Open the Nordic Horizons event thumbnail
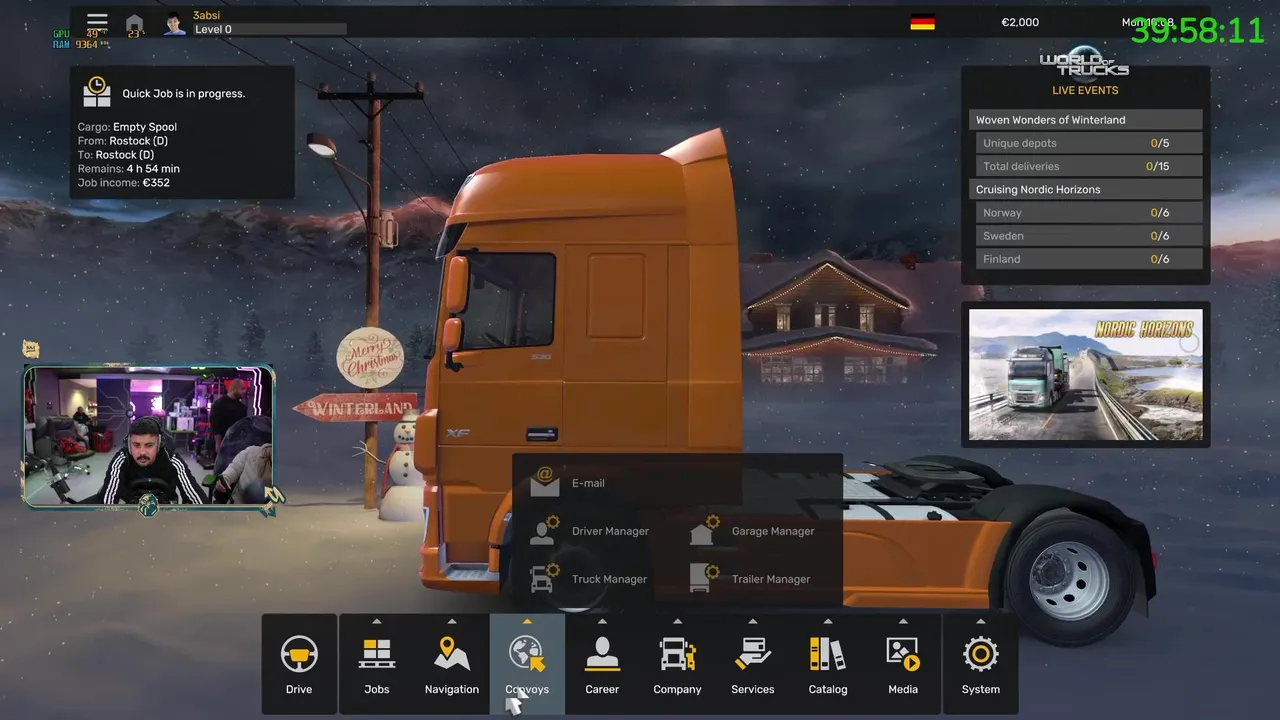Image resolution: width=1280 pixels, height=720 pixels. click(x=1086, y=375)
